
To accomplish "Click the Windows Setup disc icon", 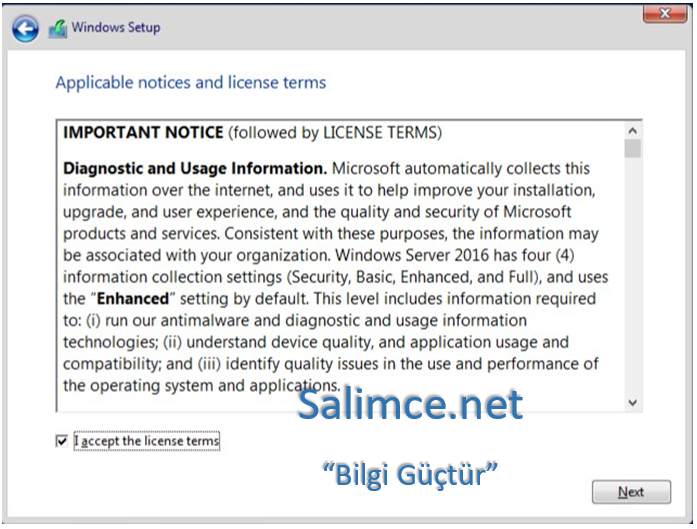I will pyautogui.click(x=58, y=29).
